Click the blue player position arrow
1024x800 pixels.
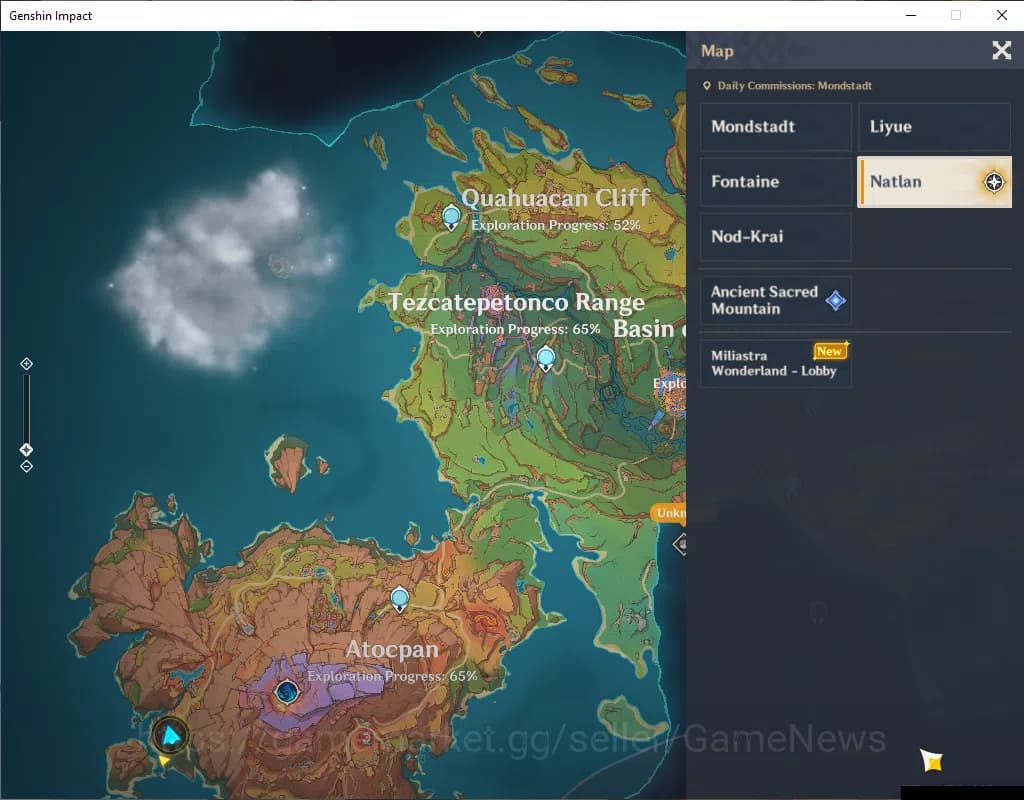point(170,735)
